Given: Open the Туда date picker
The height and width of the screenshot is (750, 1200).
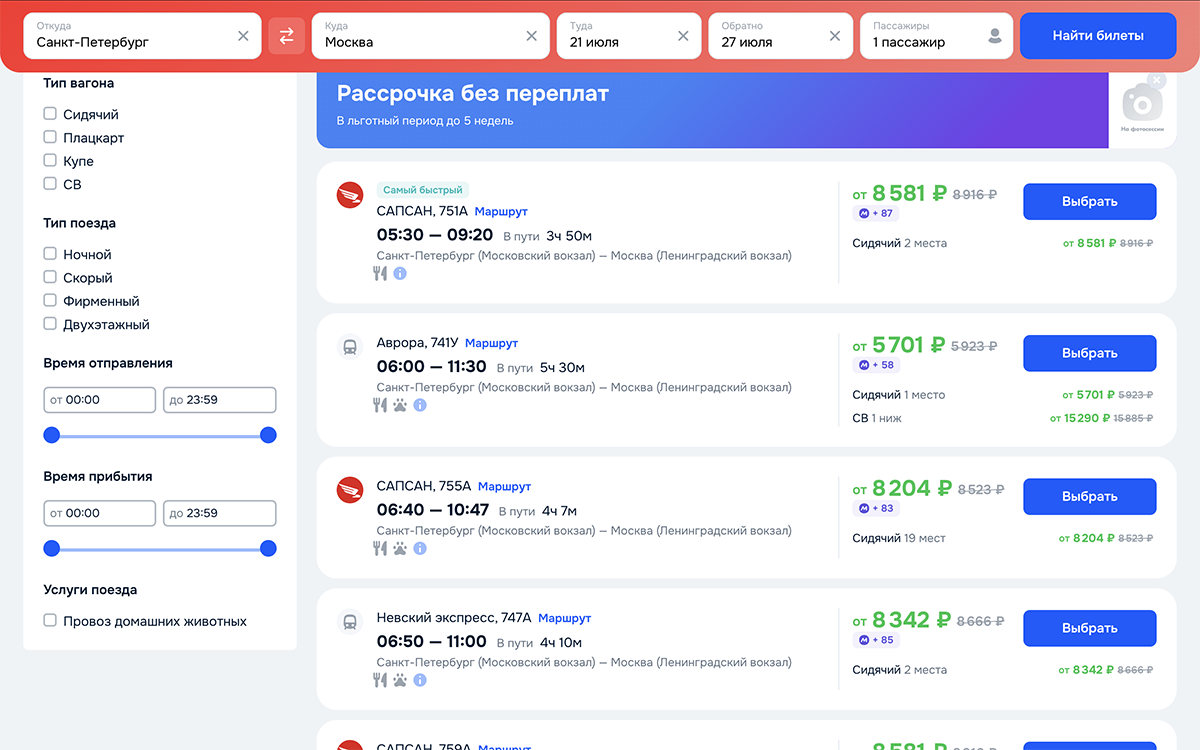Looking at the screenshot, I should [x=629, y=36].
